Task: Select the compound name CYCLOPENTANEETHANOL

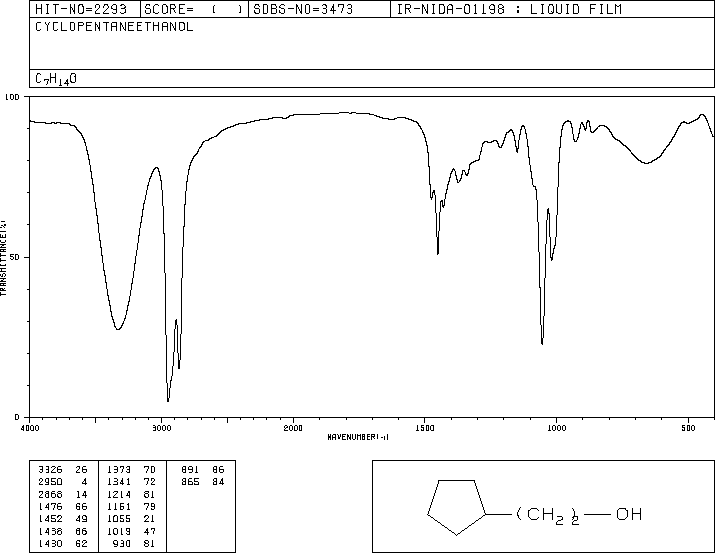Action: pyautogui.click(x=114, y=27)
